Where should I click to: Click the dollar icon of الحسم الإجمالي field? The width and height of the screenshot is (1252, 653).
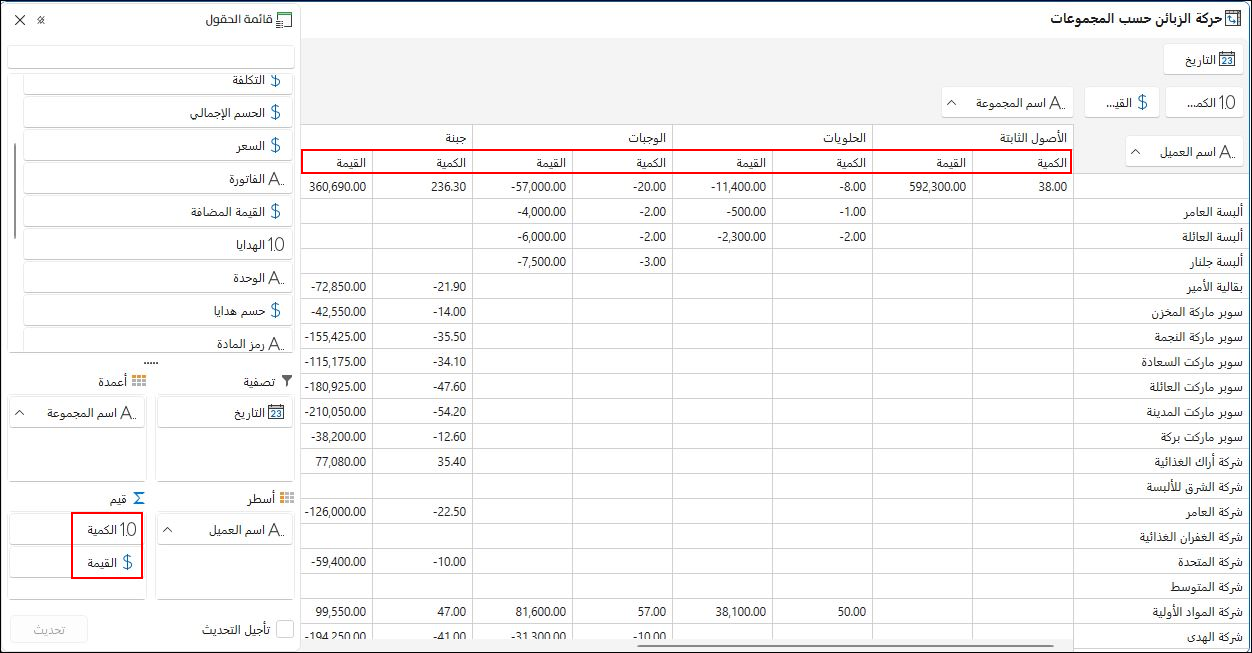click(276, 113)
